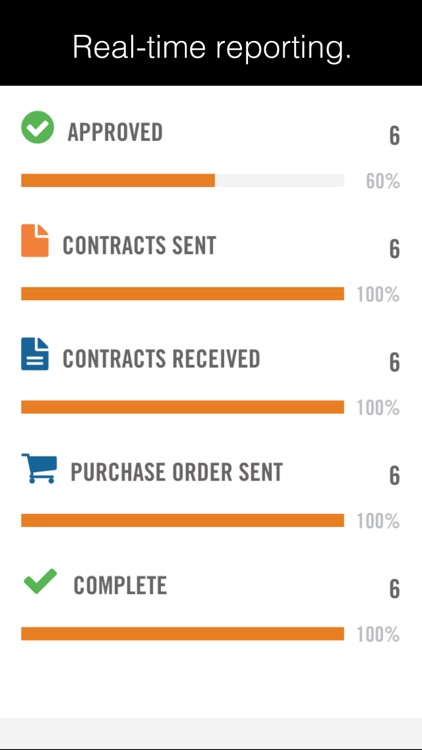Click the Approved count number 6
Viewport: 422px width, 750px height.
[394, 136]
